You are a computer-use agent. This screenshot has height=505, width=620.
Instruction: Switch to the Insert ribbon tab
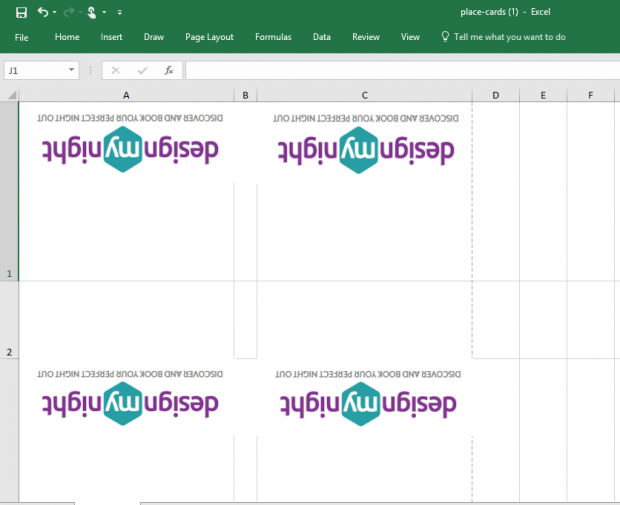111,37
